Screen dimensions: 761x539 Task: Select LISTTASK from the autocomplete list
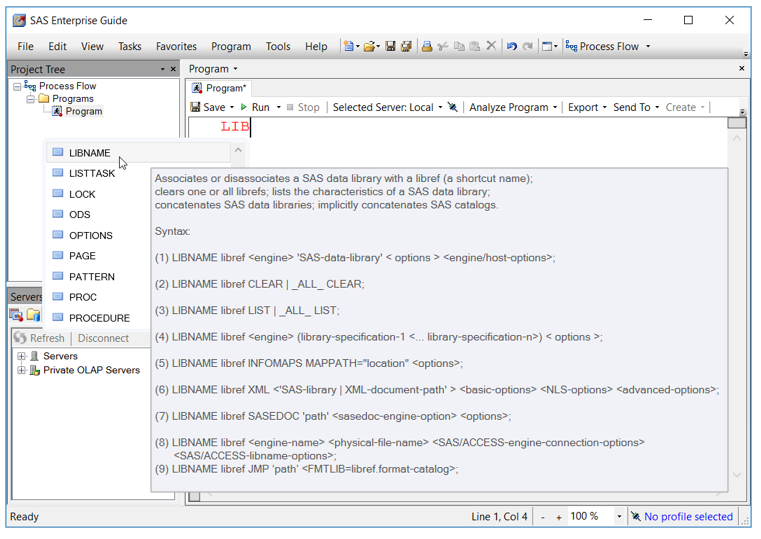[x=92, y=173]
